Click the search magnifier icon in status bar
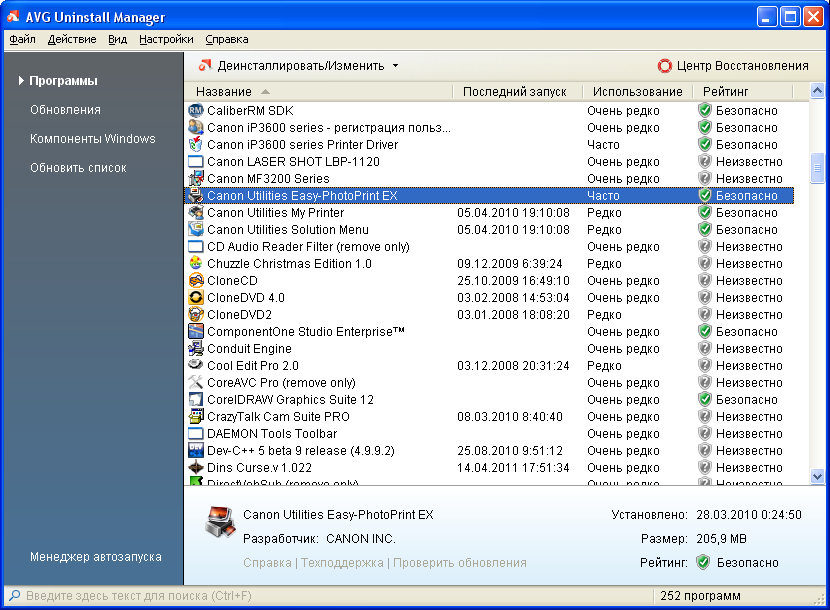 [x=14, y=596]
